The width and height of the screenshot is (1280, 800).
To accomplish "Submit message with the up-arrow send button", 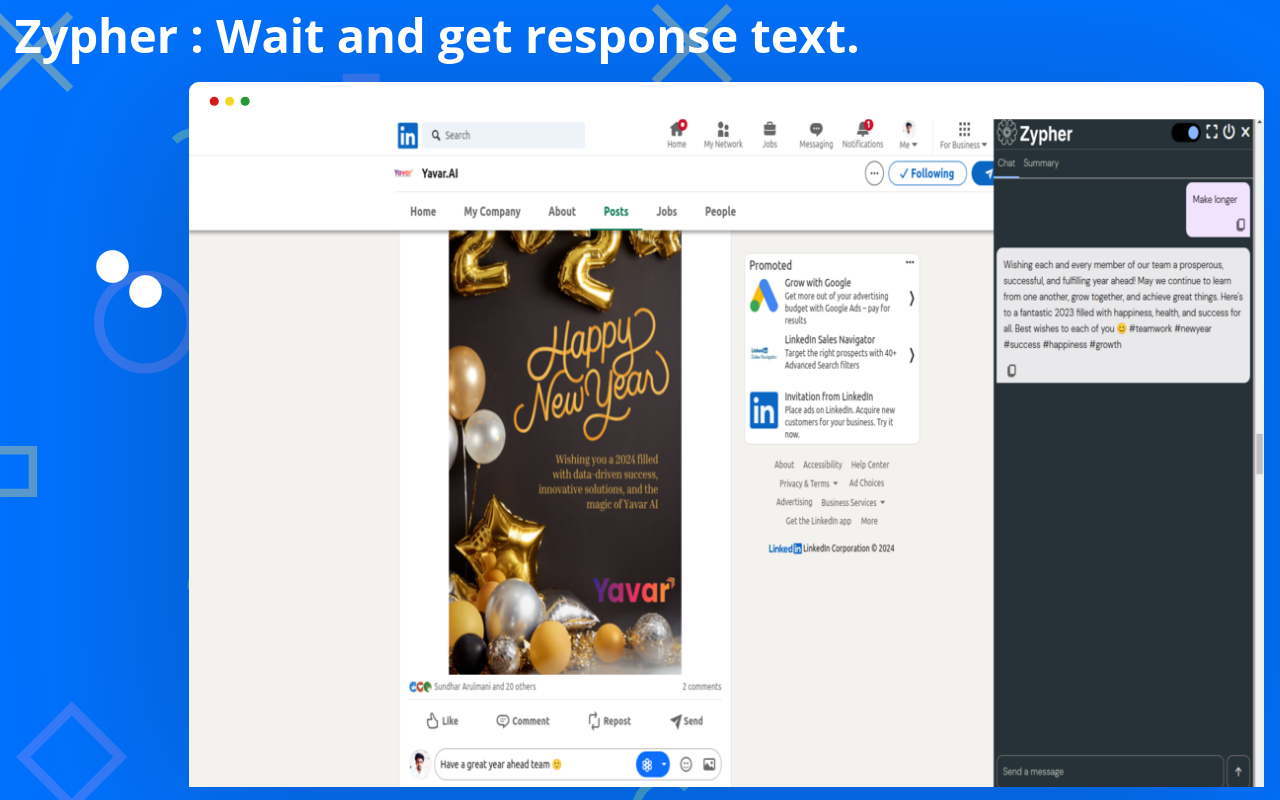I will pos(1238,771).
